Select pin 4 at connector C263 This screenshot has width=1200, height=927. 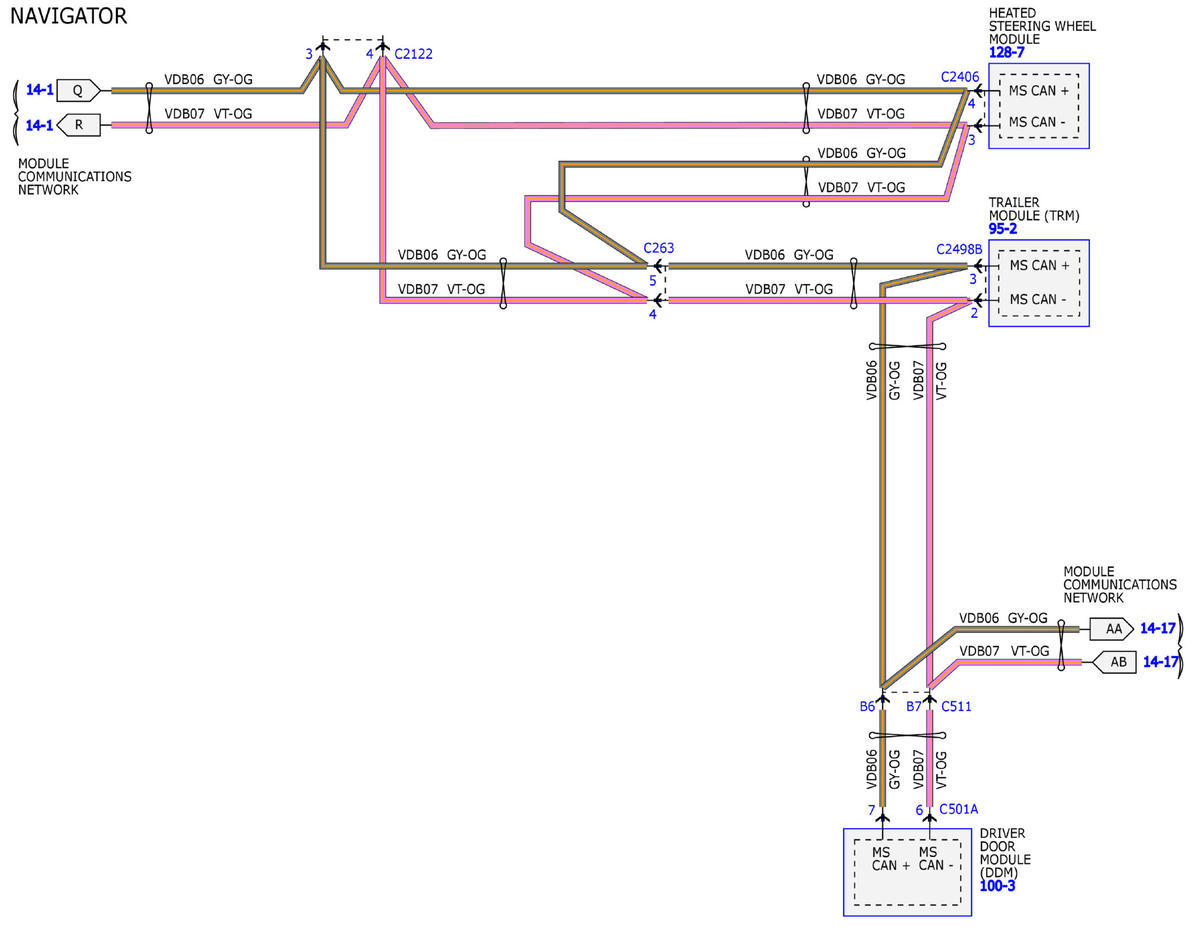tap(652, 314)
